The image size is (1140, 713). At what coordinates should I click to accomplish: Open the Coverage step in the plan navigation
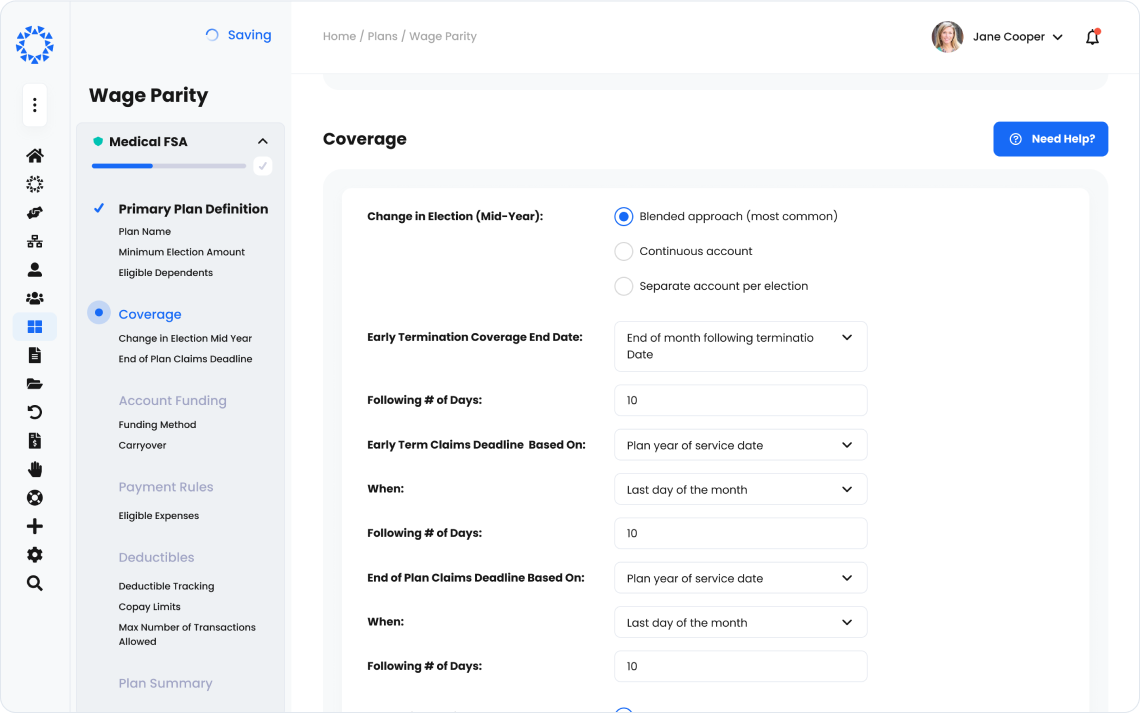(150, 314)
